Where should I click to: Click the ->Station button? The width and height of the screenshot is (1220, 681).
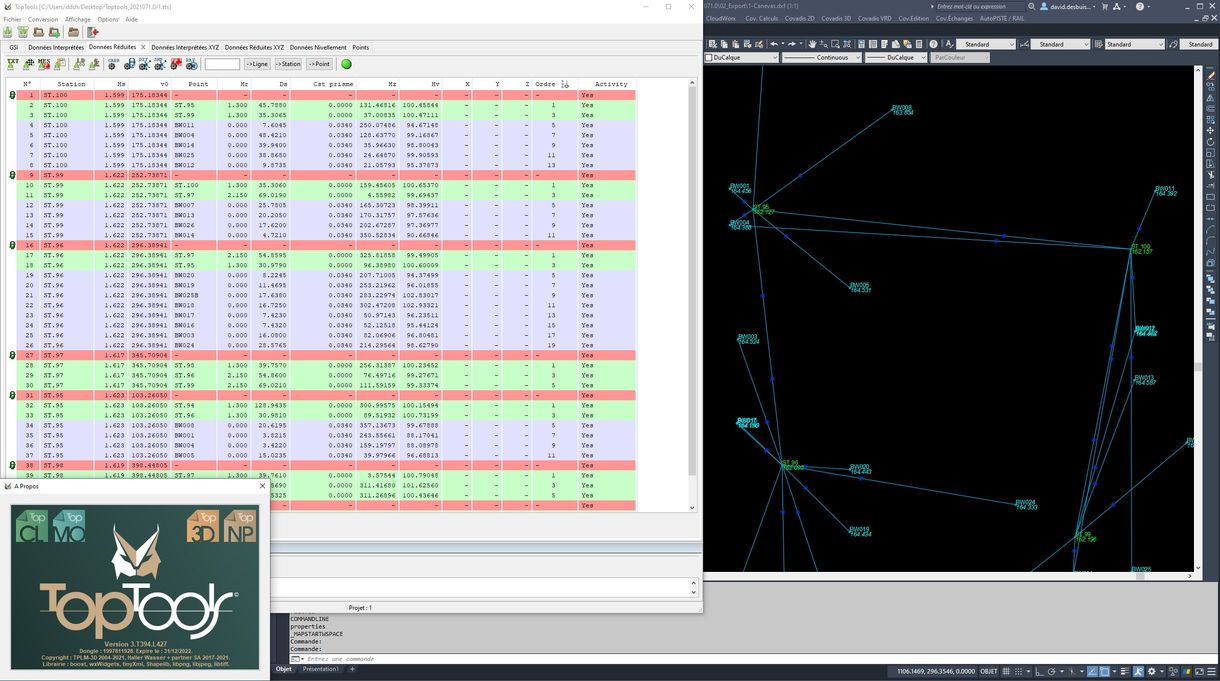pos(288,64)
